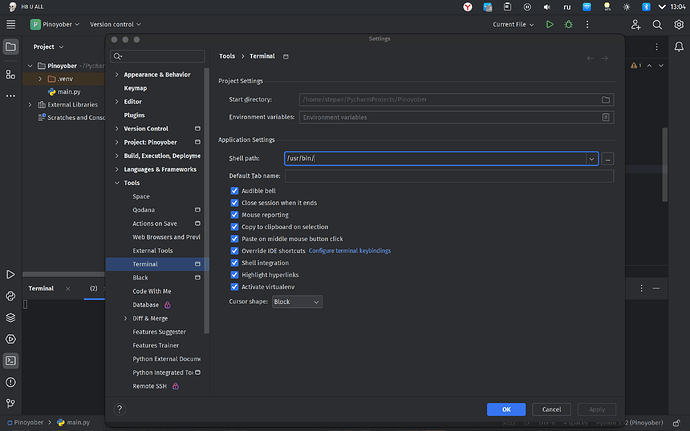Click the settings search field
Image resolution: width=690 pixels, height=431 pixels.
pos(158,56)
